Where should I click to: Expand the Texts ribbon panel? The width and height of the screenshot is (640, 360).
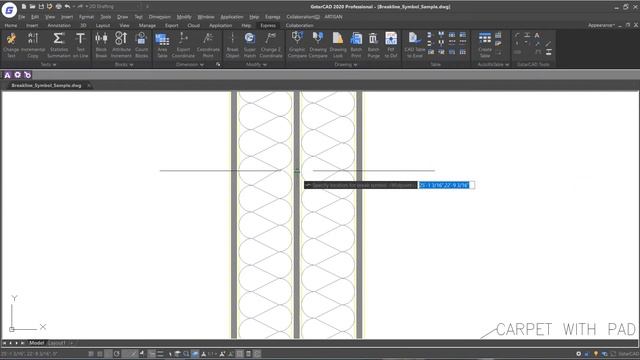(49, 64)
